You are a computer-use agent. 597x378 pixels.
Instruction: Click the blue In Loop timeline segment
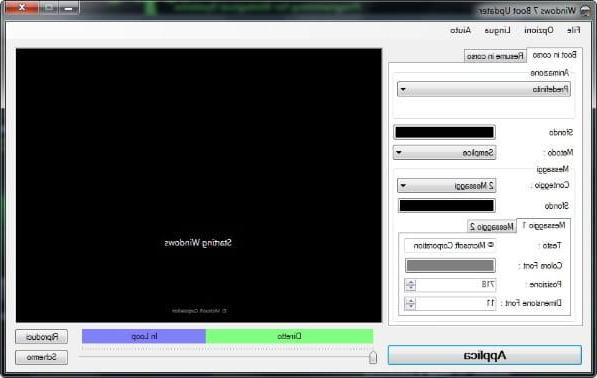(x=144, y=337)
